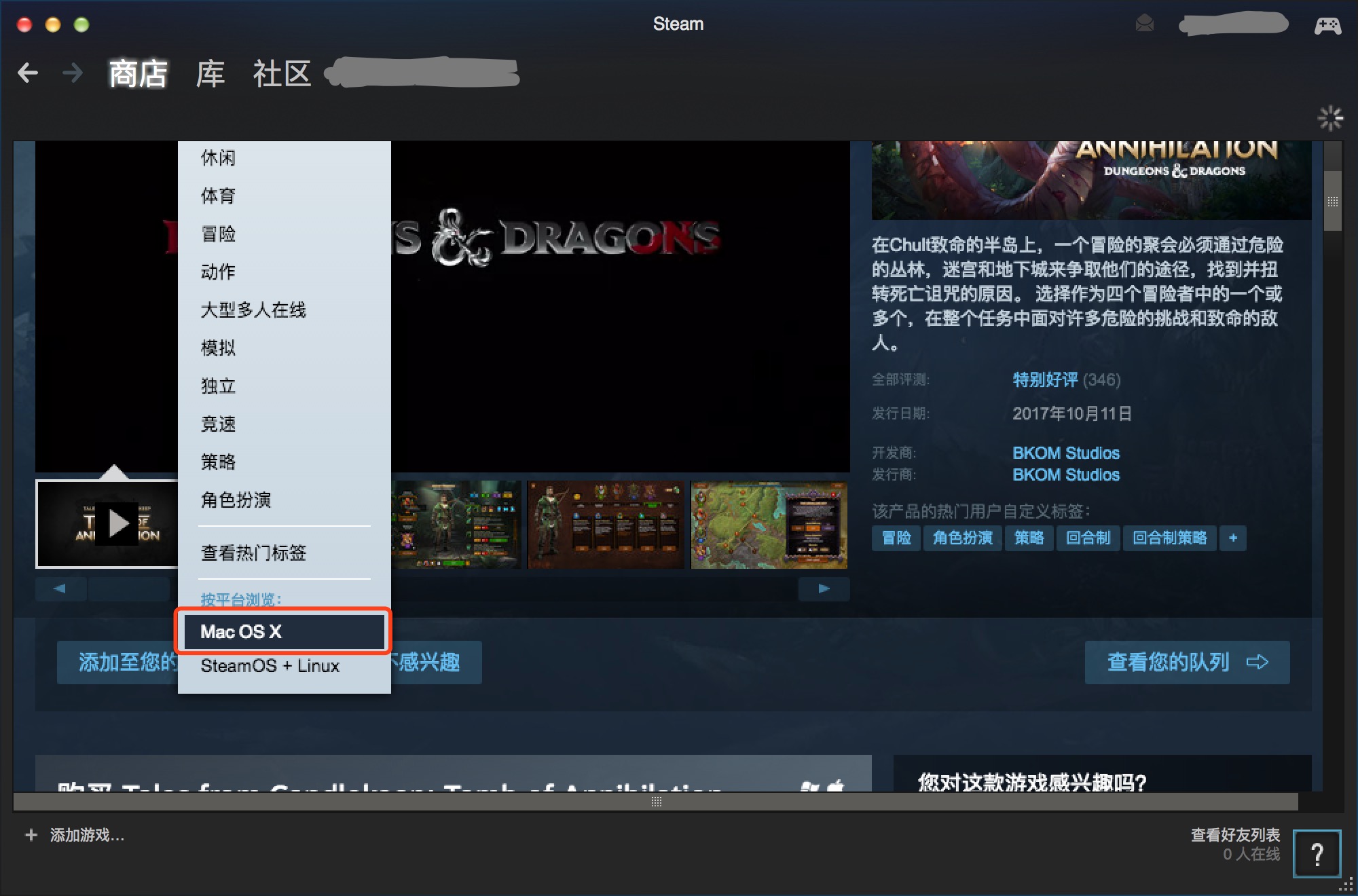Open the green map screenshot thumbnail

[769, 524]
